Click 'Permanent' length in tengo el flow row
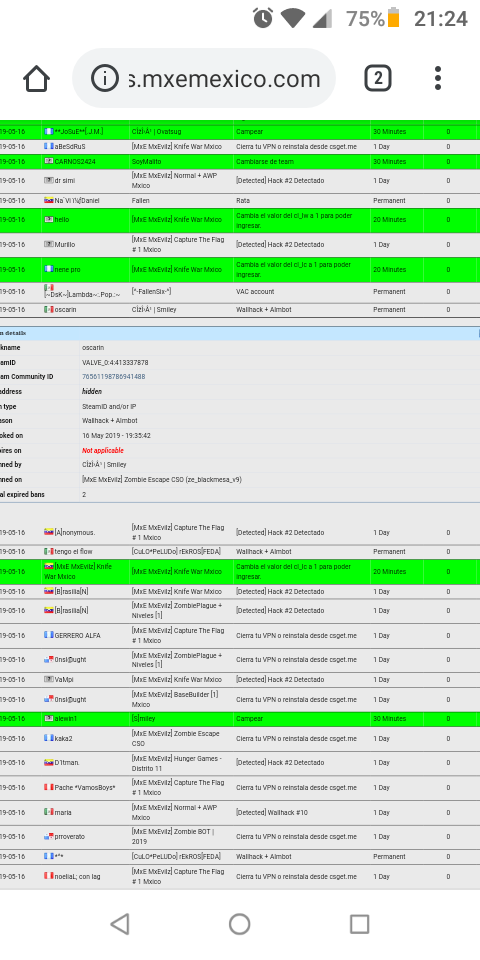The image size is (480, 960). (x=389, y=552)
